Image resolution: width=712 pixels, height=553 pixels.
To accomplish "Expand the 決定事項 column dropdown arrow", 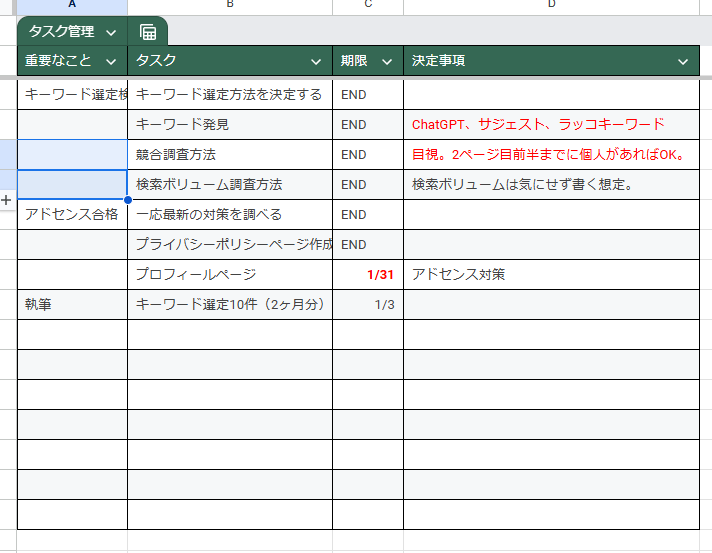I will point(683,61).
